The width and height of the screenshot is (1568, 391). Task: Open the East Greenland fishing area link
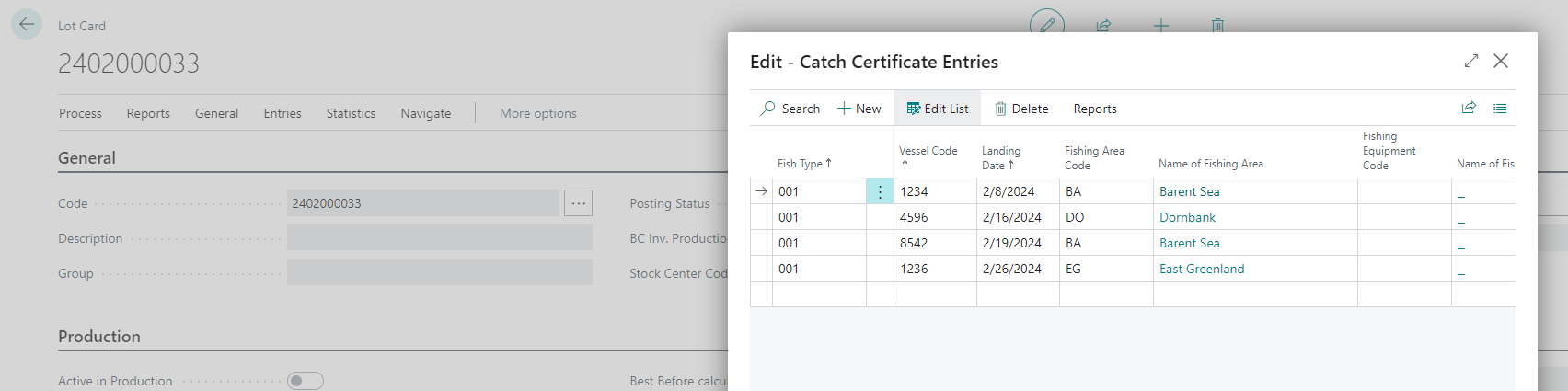(1201, 269)
